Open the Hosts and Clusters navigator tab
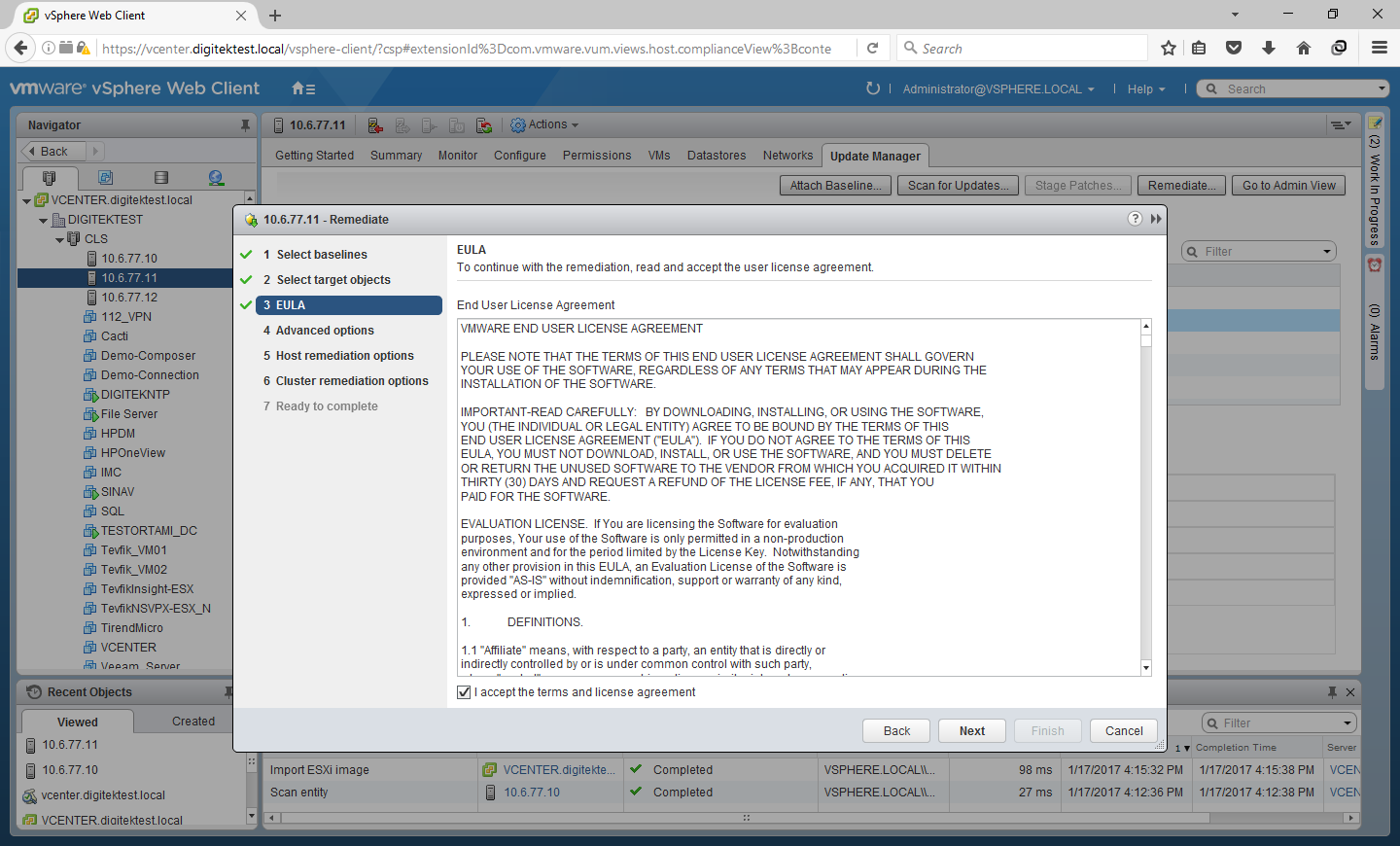 click(x=50, y=178)
